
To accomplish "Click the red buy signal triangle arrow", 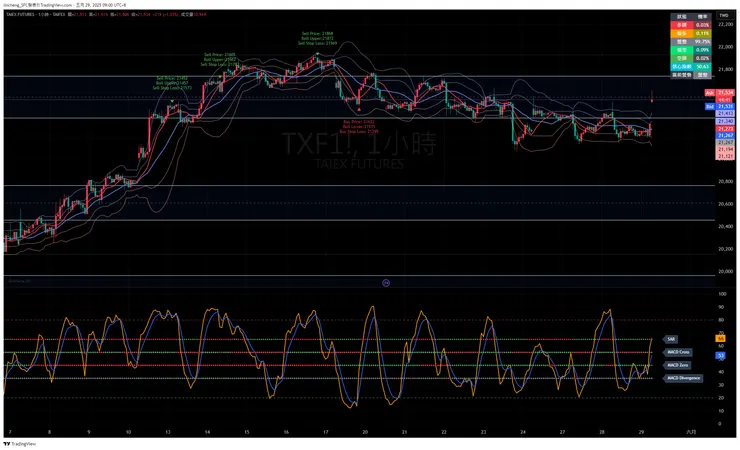I will click(x=359, y=109).
